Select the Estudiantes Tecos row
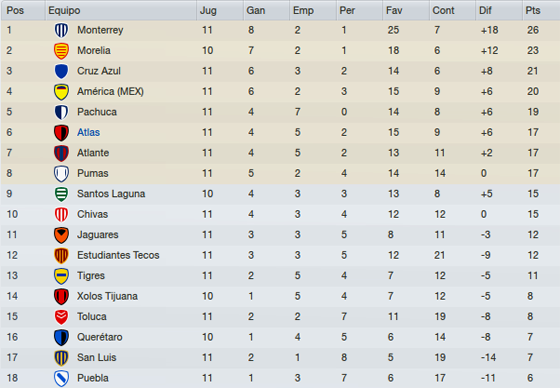 tap(280, 255)
